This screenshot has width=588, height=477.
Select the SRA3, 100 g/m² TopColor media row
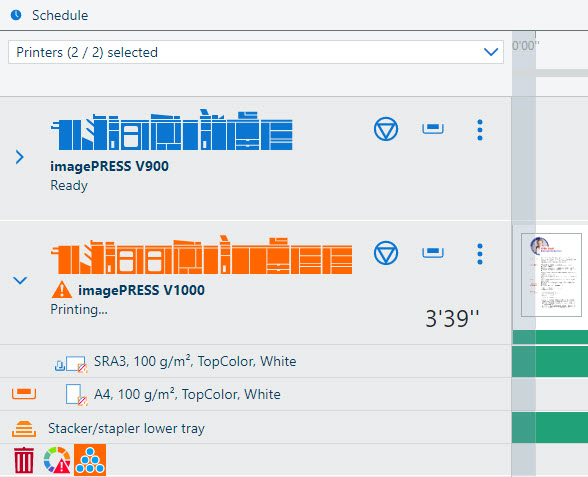[256, 362]
